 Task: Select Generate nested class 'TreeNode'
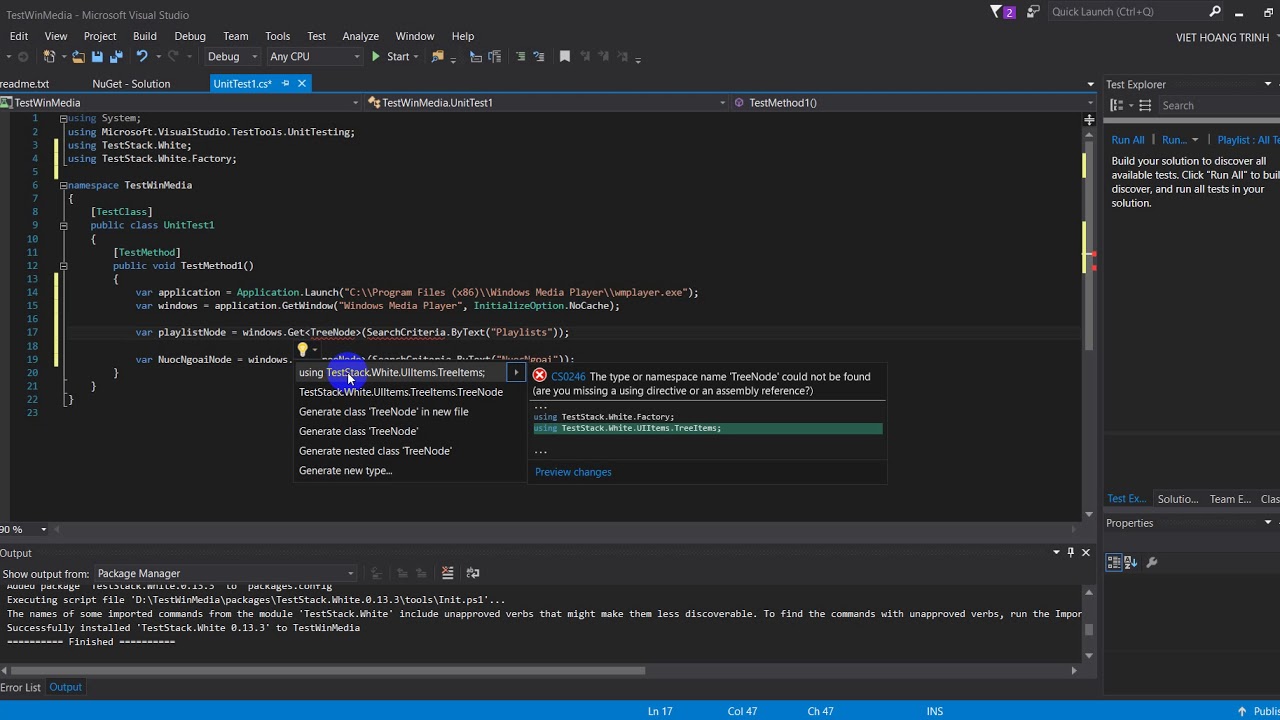pyautogui.click(x=375, y=451)
